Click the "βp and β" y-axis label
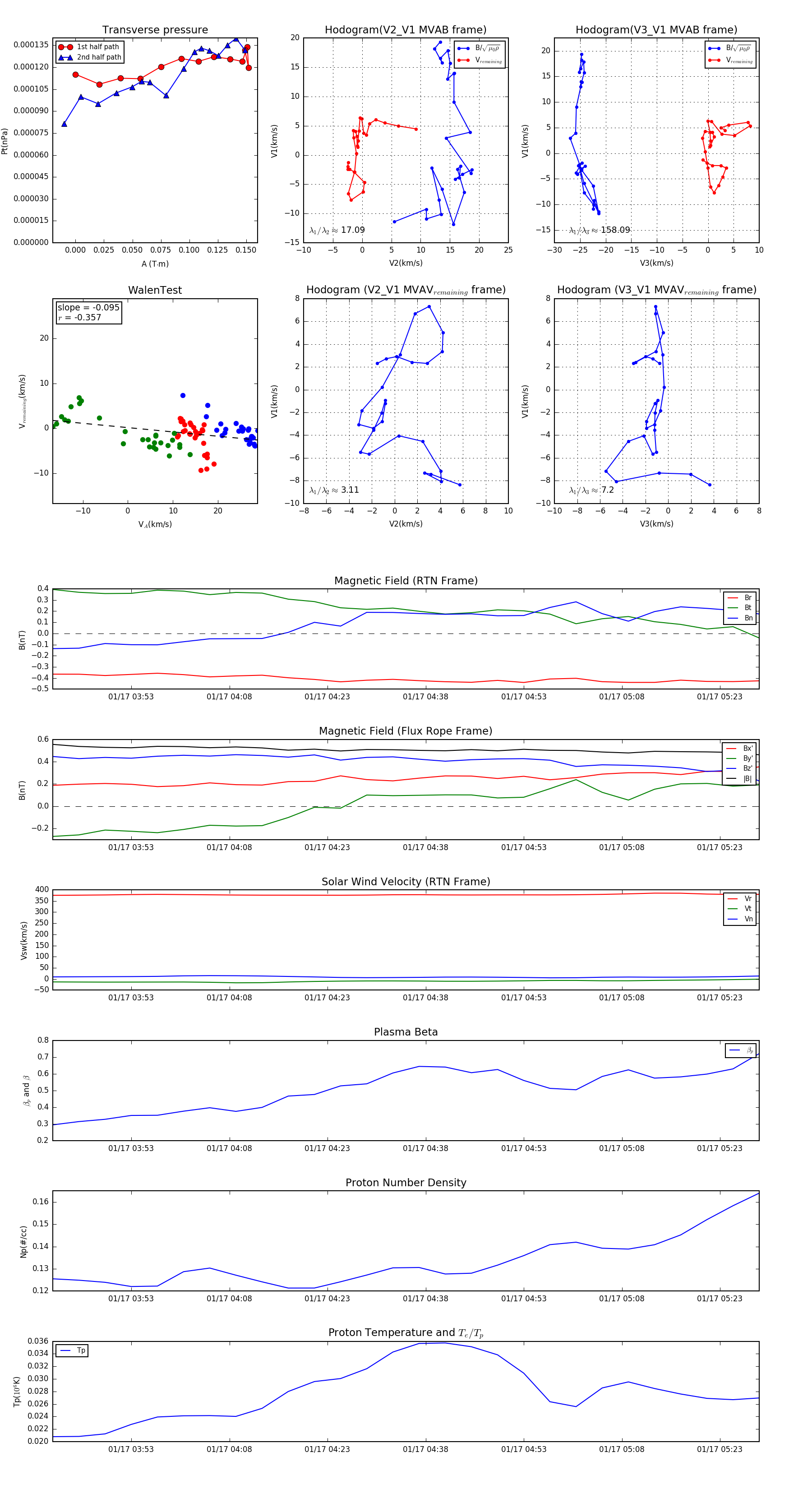 point(26,1091)
